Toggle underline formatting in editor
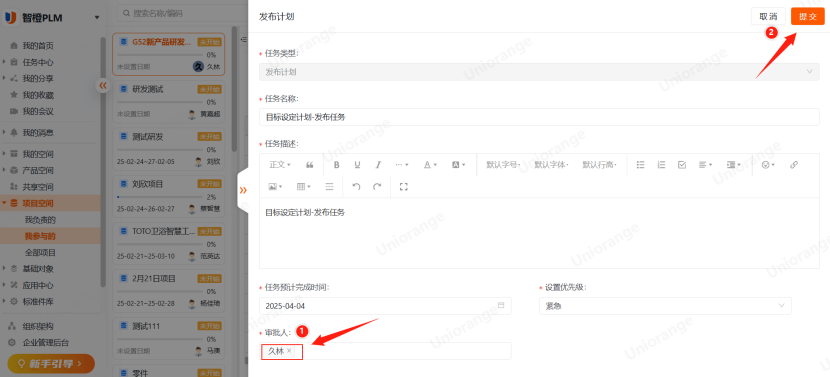 click(357, 165)
